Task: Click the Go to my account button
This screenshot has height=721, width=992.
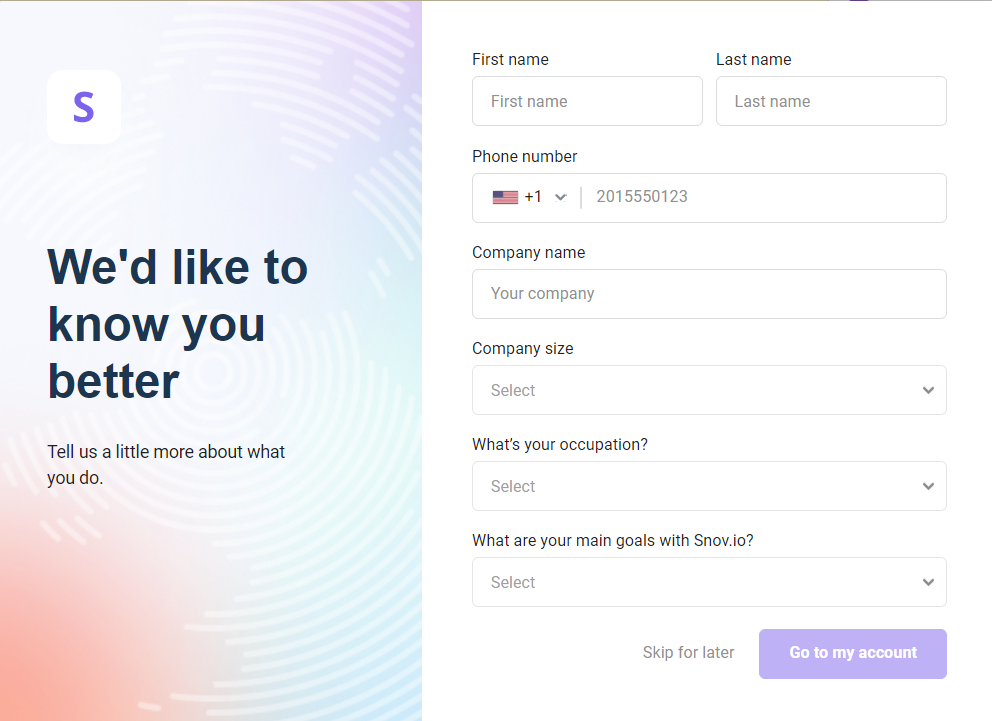Action: click(853, 654)
